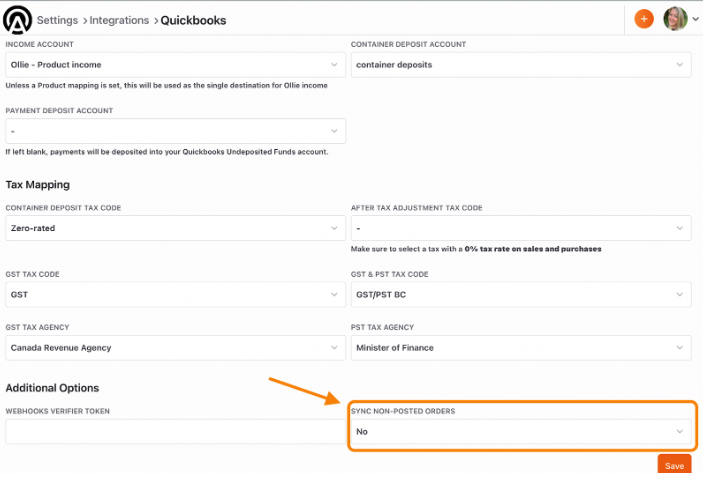Open the Container Deposit Account dropdown
The image size is (709, 487).
pyautogui.click(x=521, y=65)
